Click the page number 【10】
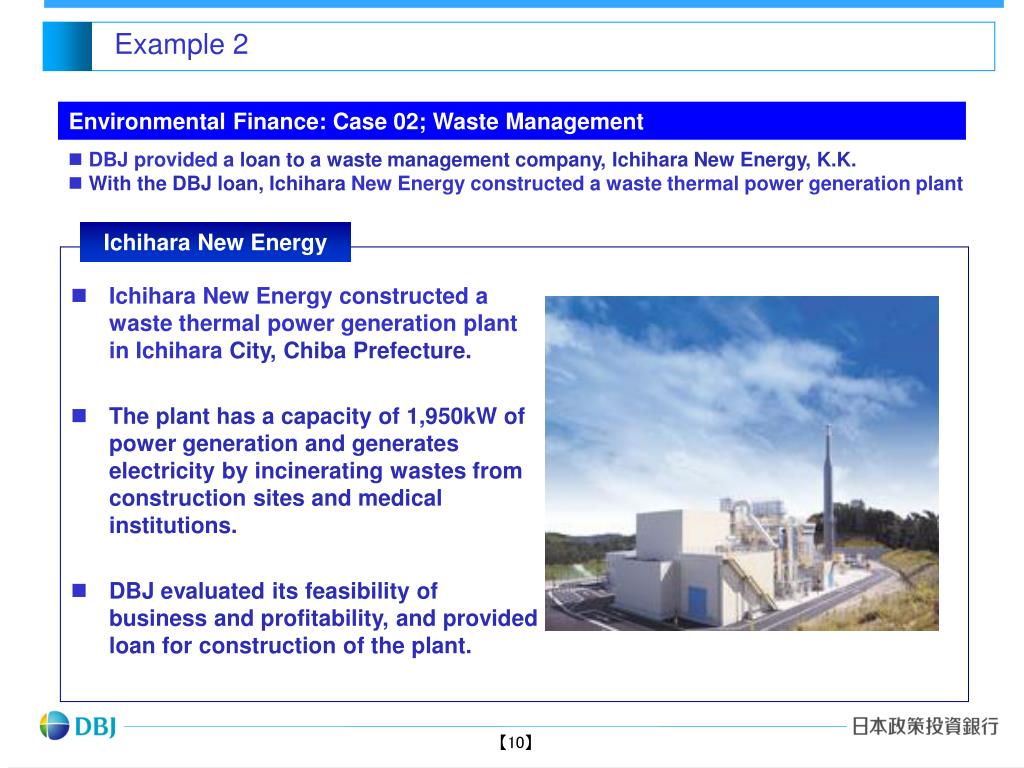The height and width of the screenshot is (768, 1024). pyautogui.click(x=515, y=743)
